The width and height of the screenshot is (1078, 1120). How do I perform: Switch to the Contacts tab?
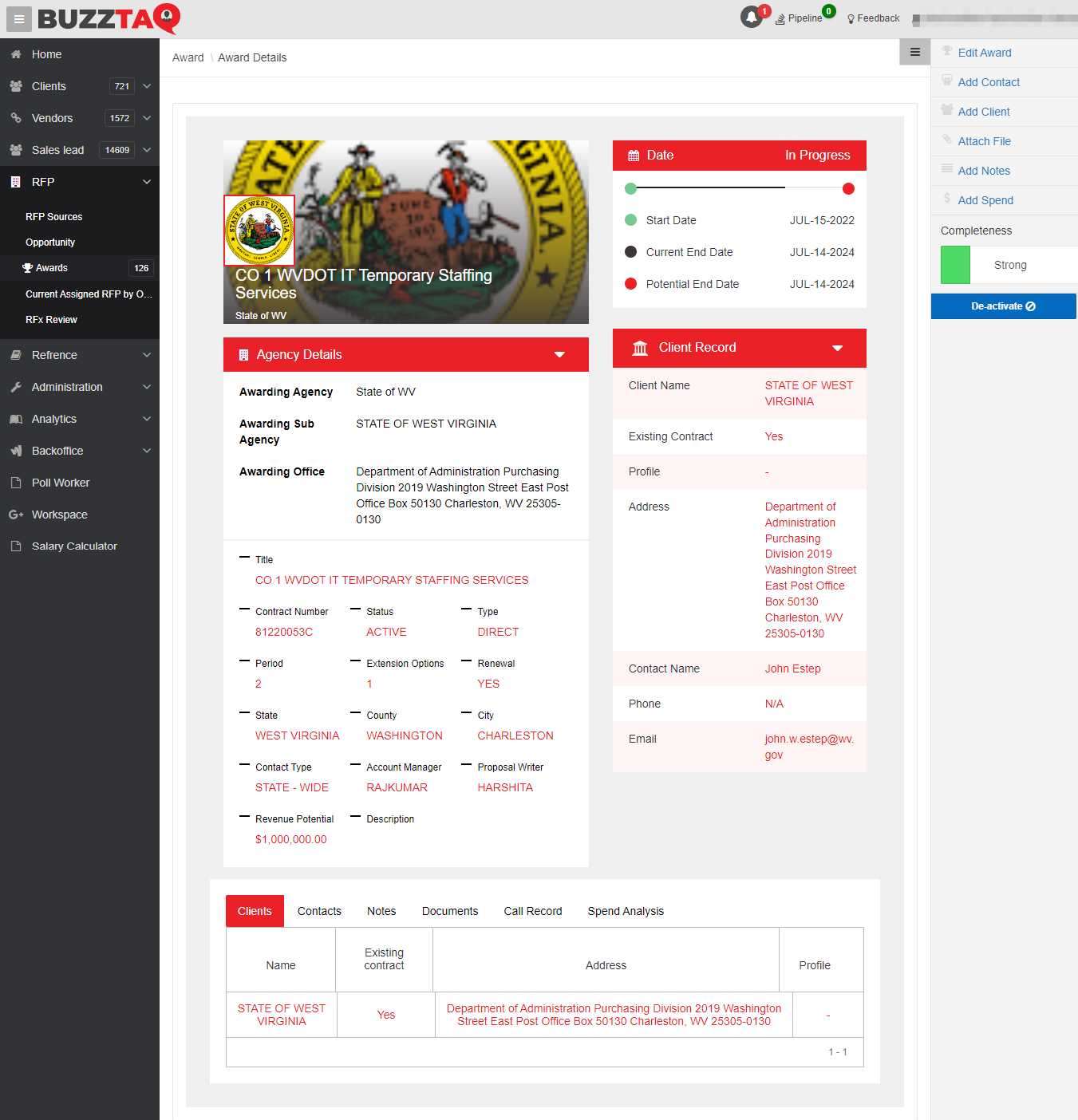(x=319, y=911)
